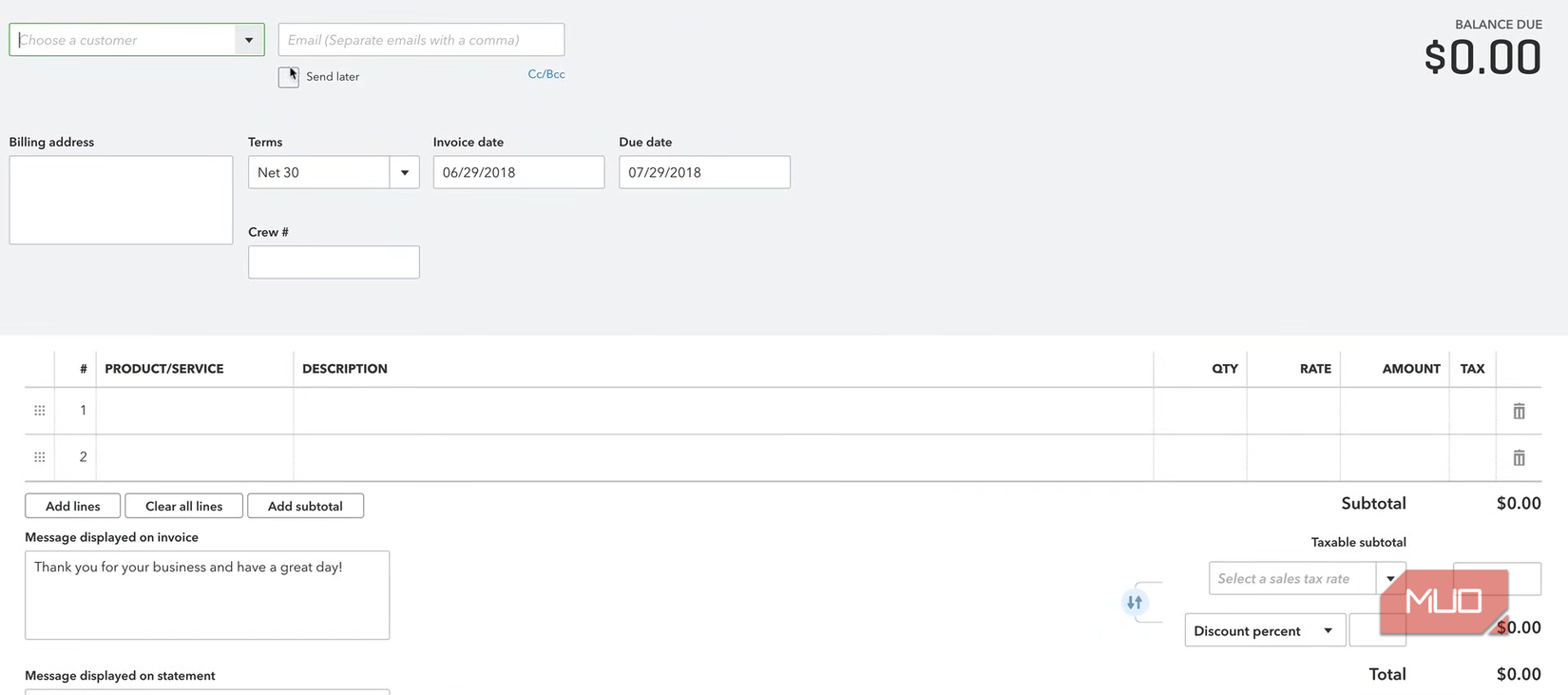
Task: Tick the Send later checkbox
Action: [289, 77]
